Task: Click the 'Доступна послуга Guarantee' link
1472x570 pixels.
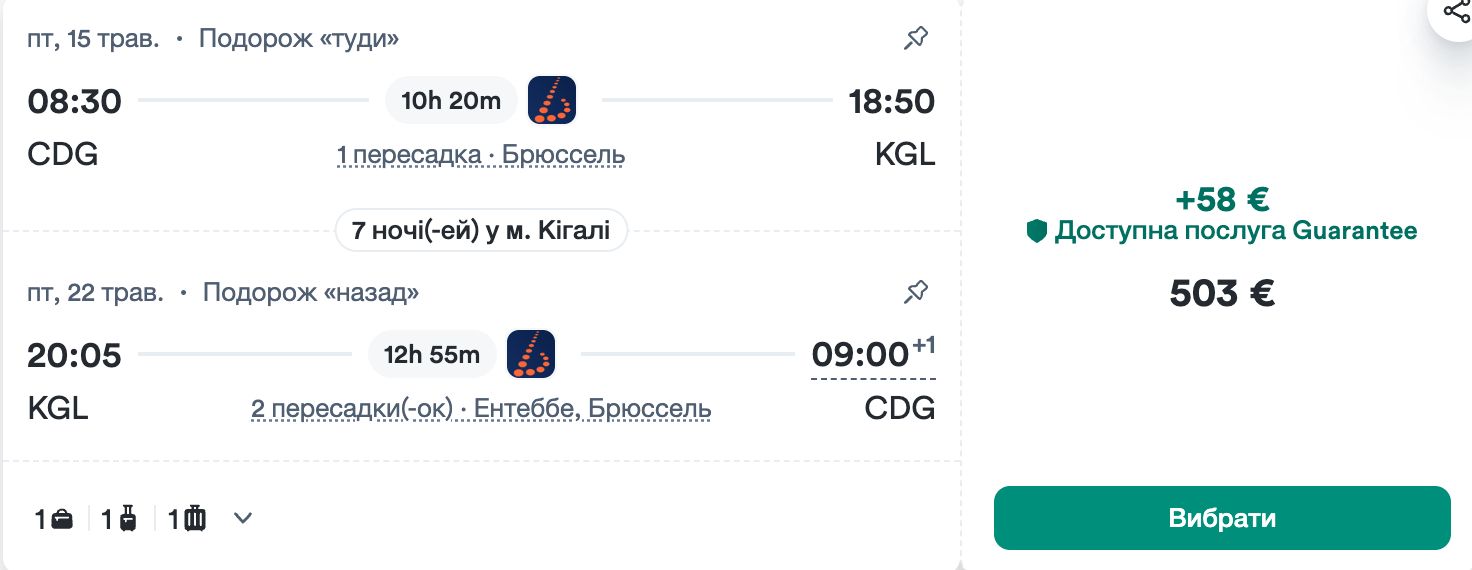Action: [x=1235, y=231]
